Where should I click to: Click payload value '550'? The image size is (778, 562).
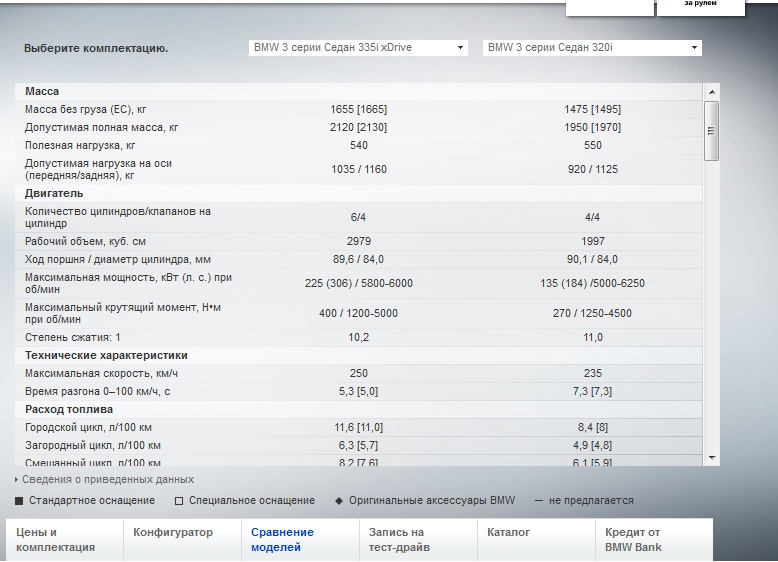pyautogui.click(x=593, y=145)
